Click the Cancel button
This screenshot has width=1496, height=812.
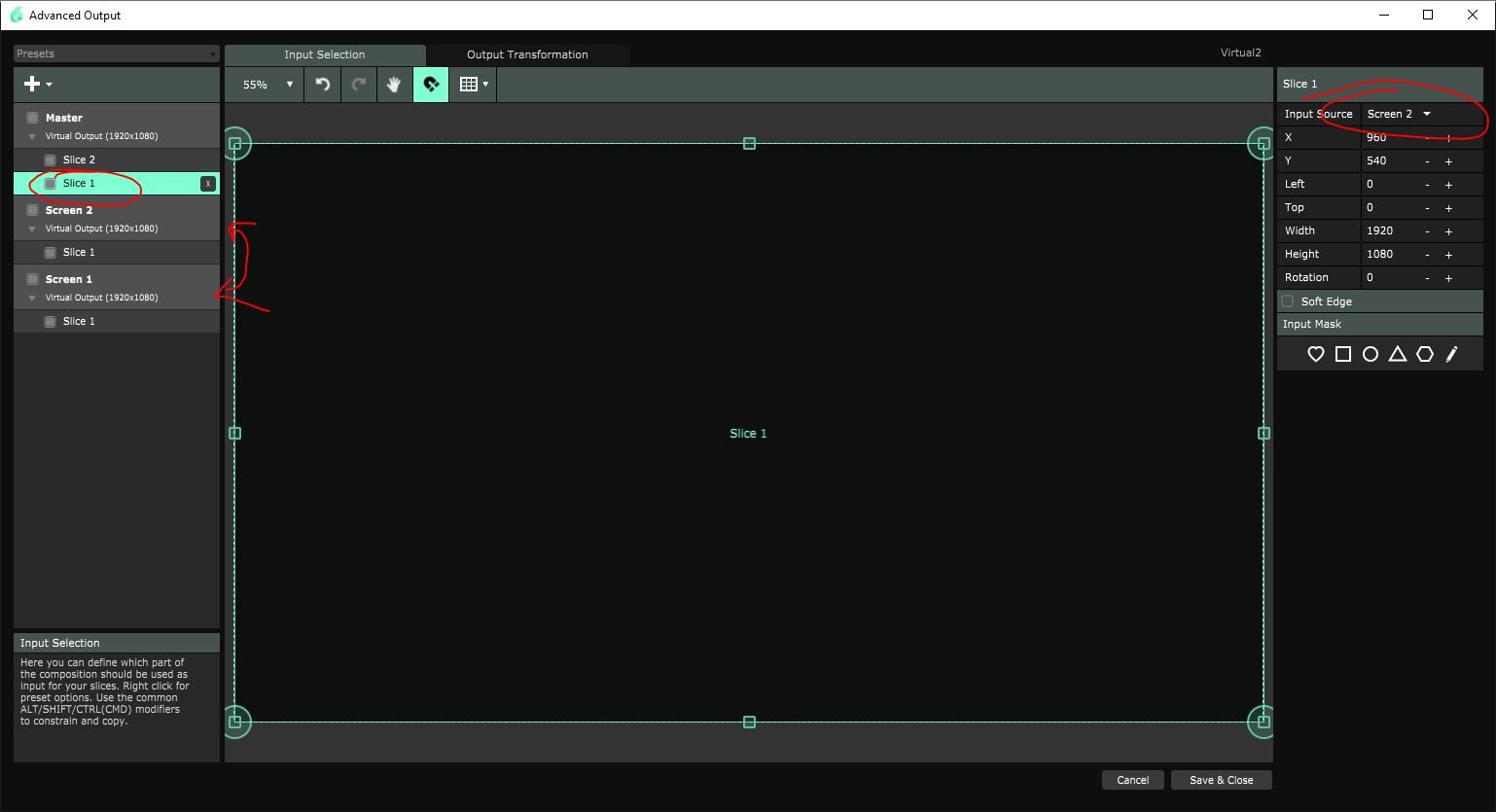click(1132, 780)
